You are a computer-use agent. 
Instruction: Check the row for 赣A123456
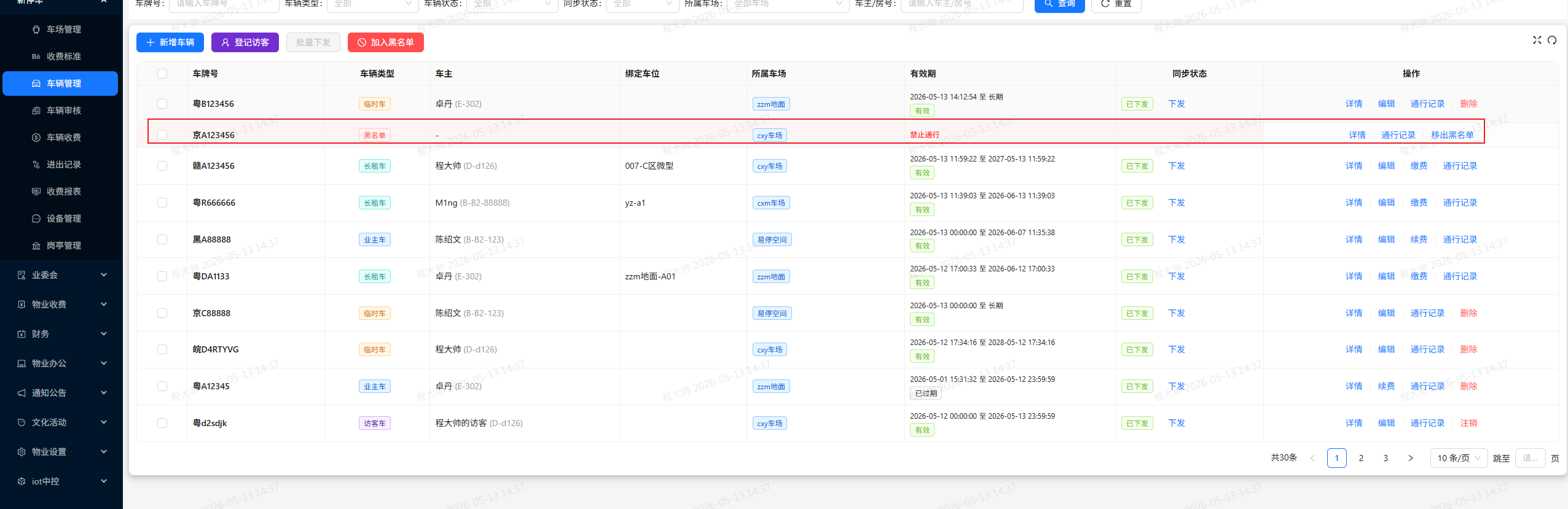162,166
